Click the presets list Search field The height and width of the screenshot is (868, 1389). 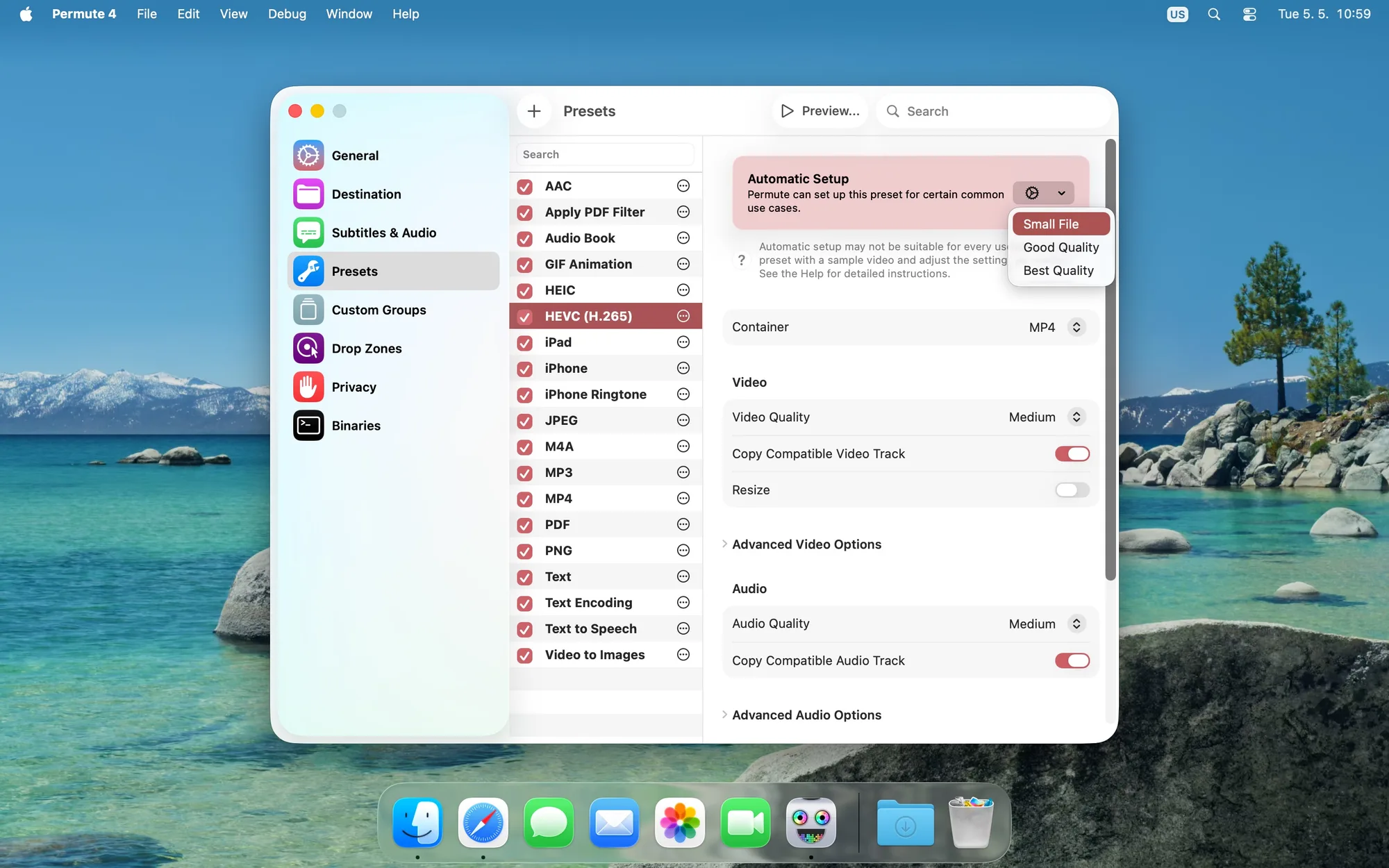point(606,155)
